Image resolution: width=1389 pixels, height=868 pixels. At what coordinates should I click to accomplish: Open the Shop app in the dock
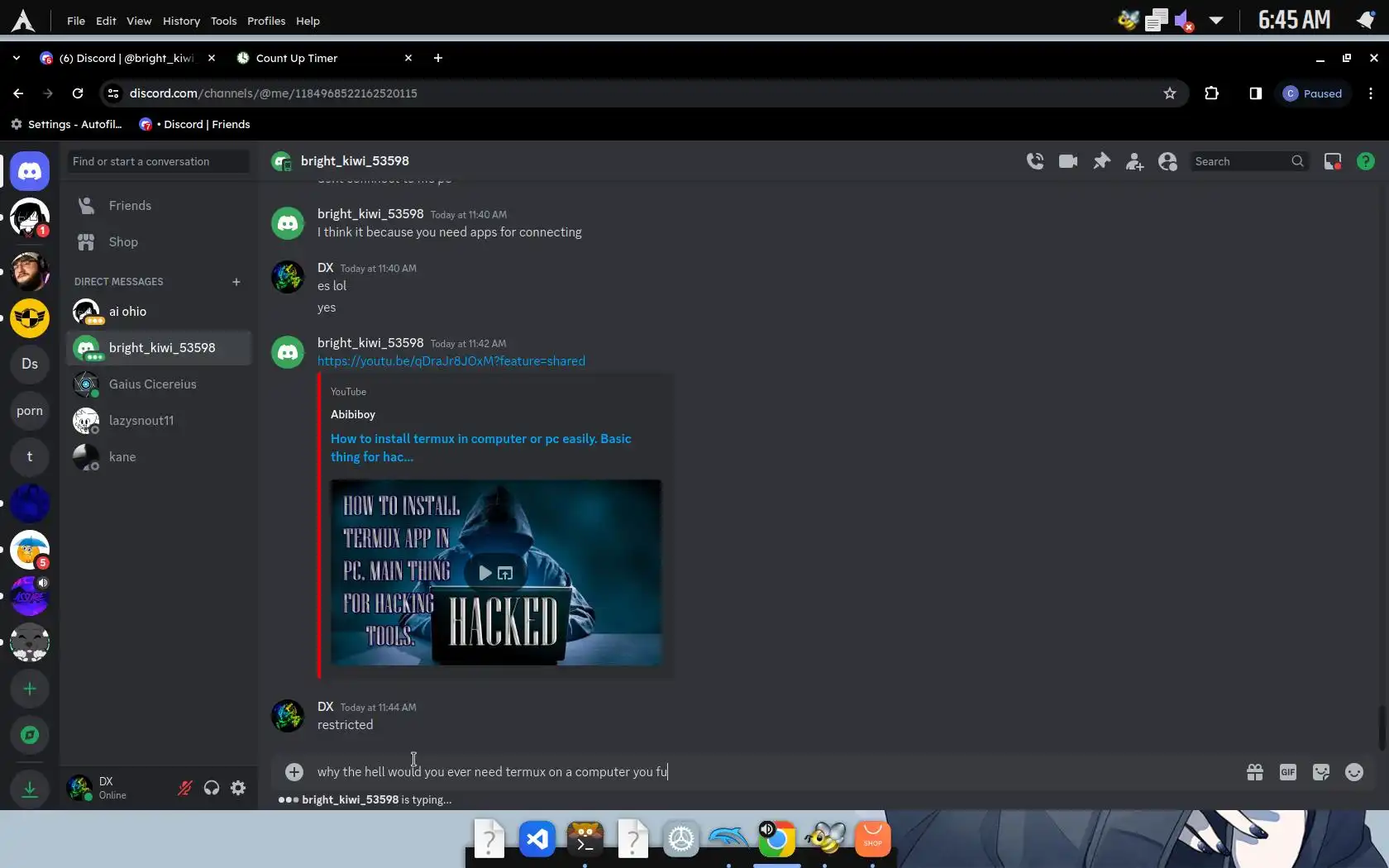click(x=872, y=840)
